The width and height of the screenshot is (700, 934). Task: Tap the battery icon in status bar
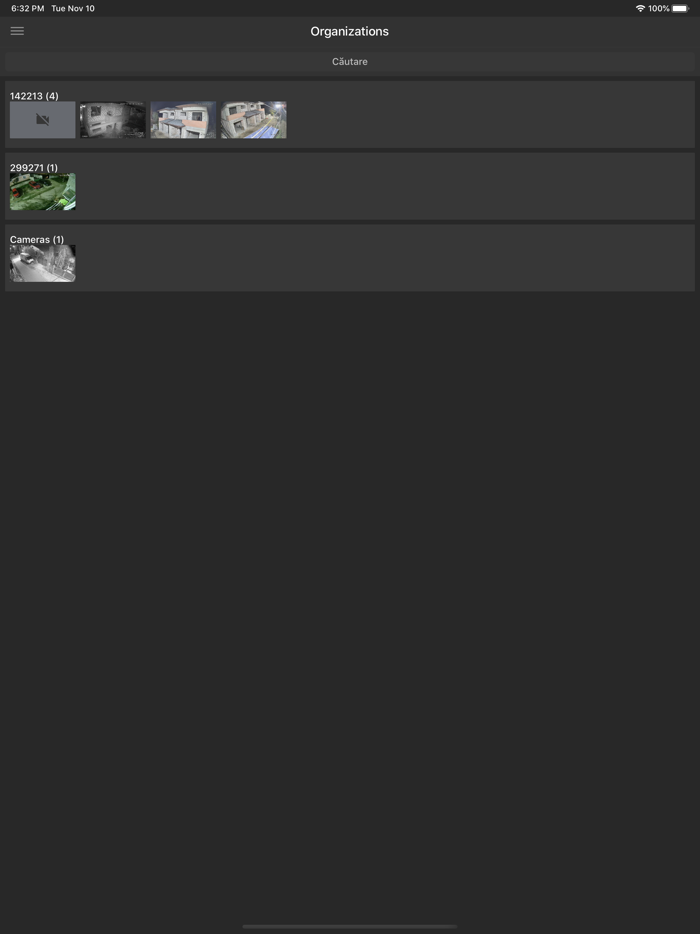pos(680,8)
